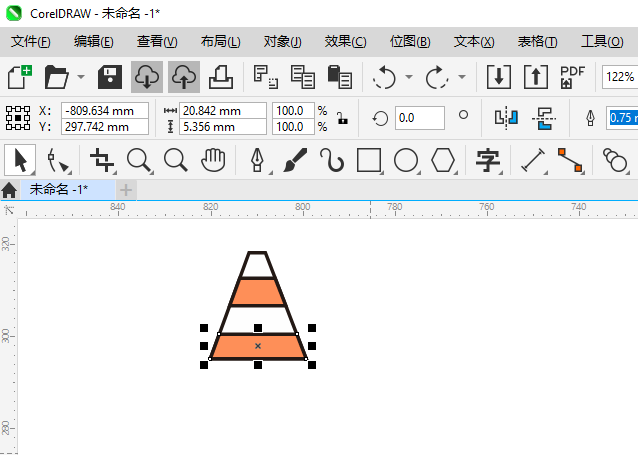This screenshot has height=455, width=638.
Task: Select the Dimension line tool
Action: 533,160
